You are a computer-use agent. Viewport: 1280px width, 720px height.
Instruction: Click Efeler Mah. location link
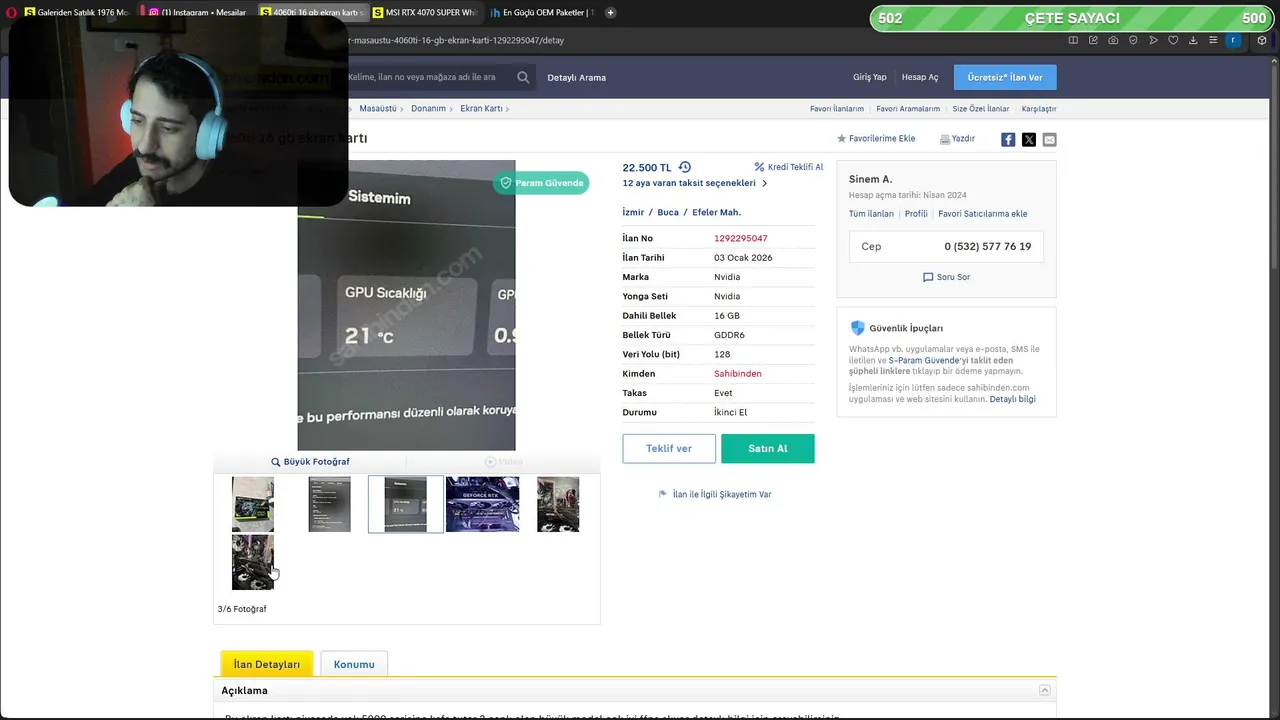tap(716, 212)
